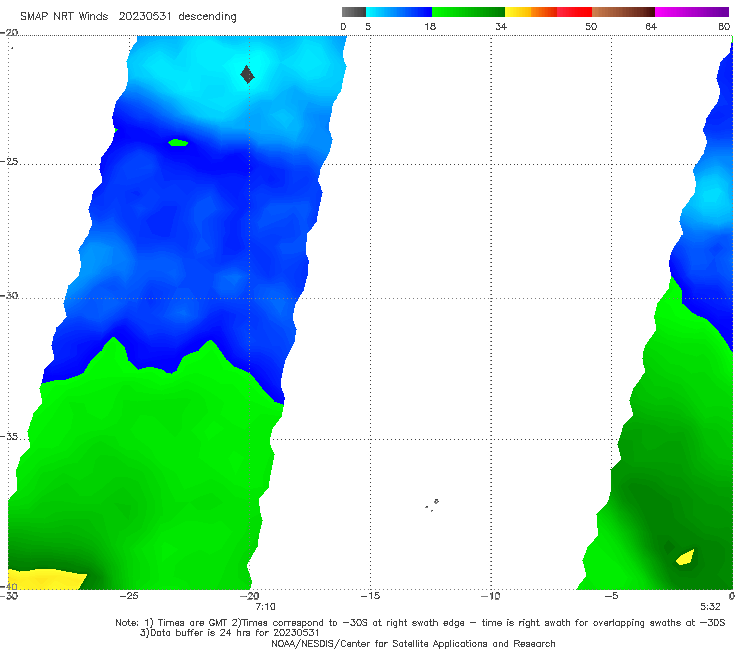Click the longitude axis label '-15'
This screenshot has height=650, width=740.
pos(370,596)
